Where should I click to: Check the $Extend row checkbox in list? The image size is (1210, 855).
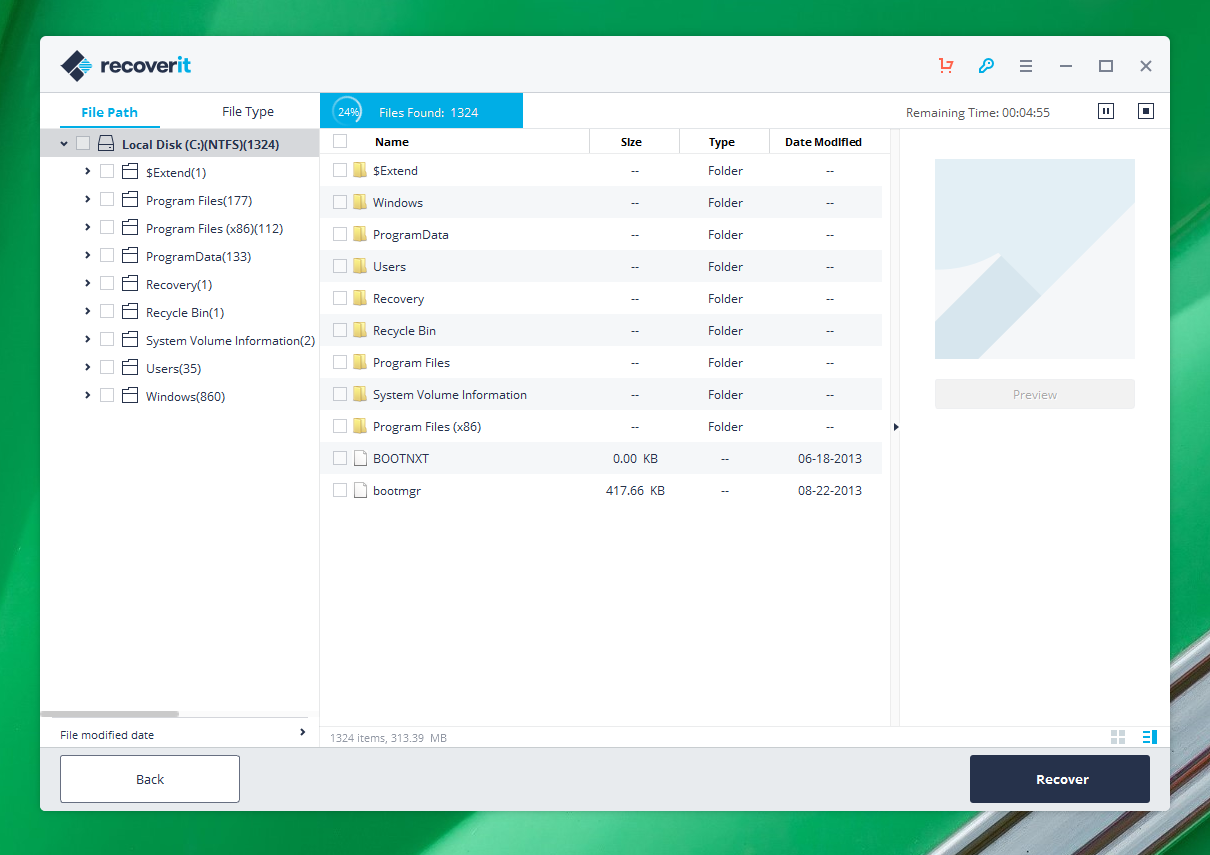pos(340,170)
